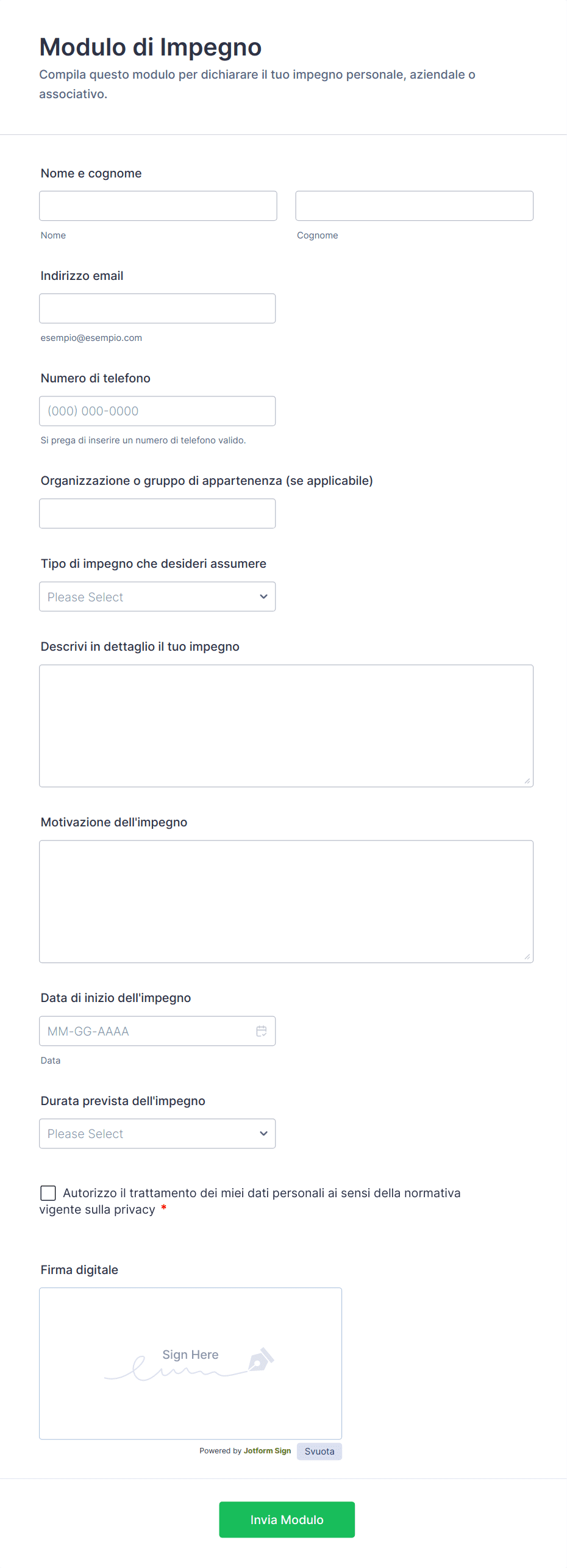
Task: Focus the Nome input field
Action: (x=158, y=206)
